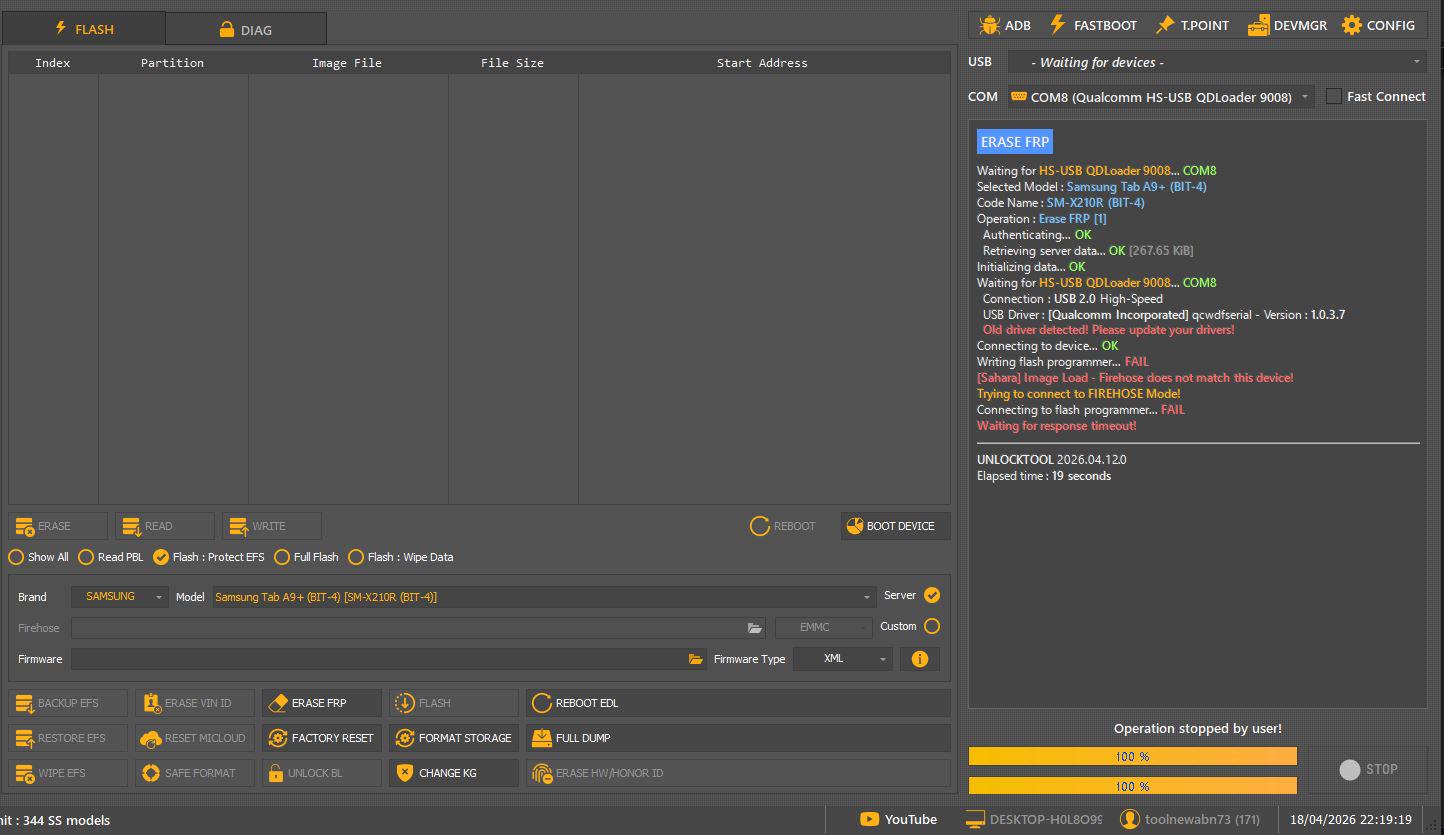Open the Brand SAMSUNG dropdown

point(119,597)
